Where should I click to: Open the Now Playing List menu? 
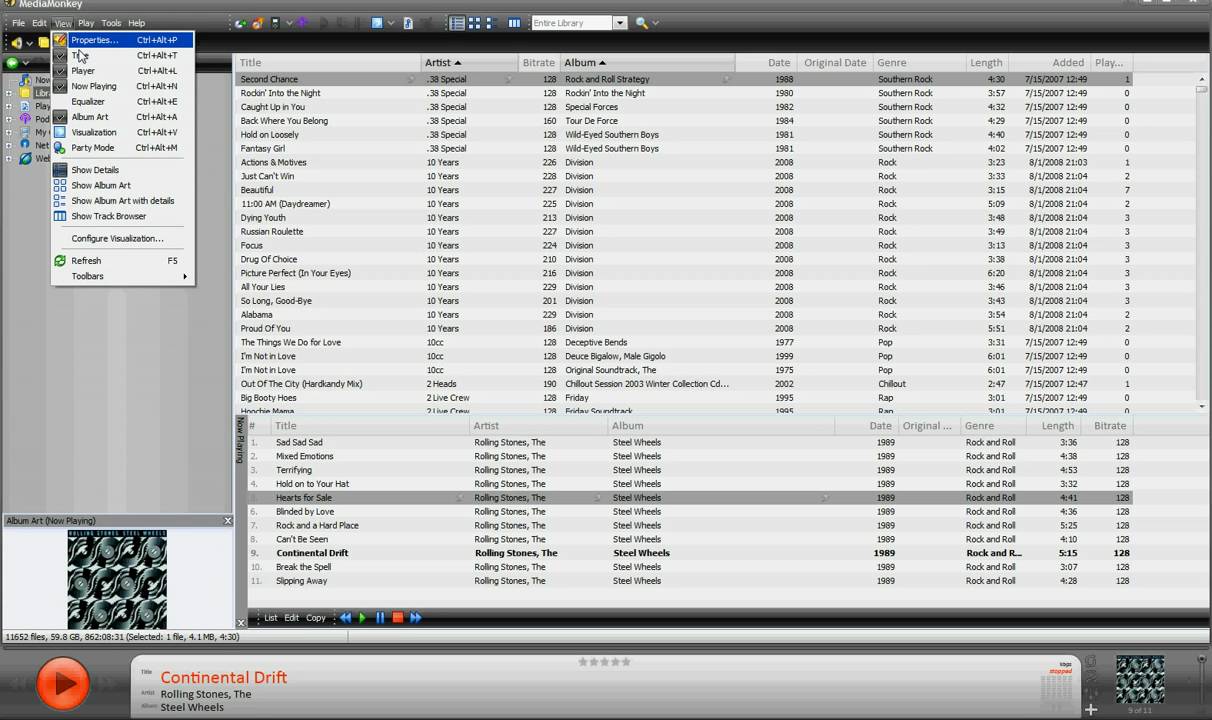[270, 618]
